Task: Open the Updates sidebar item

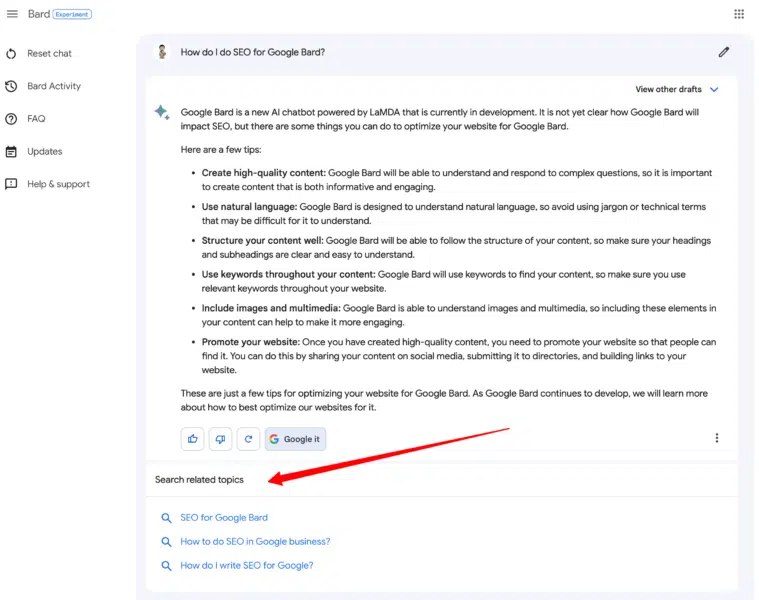Action: click(45, 151)
